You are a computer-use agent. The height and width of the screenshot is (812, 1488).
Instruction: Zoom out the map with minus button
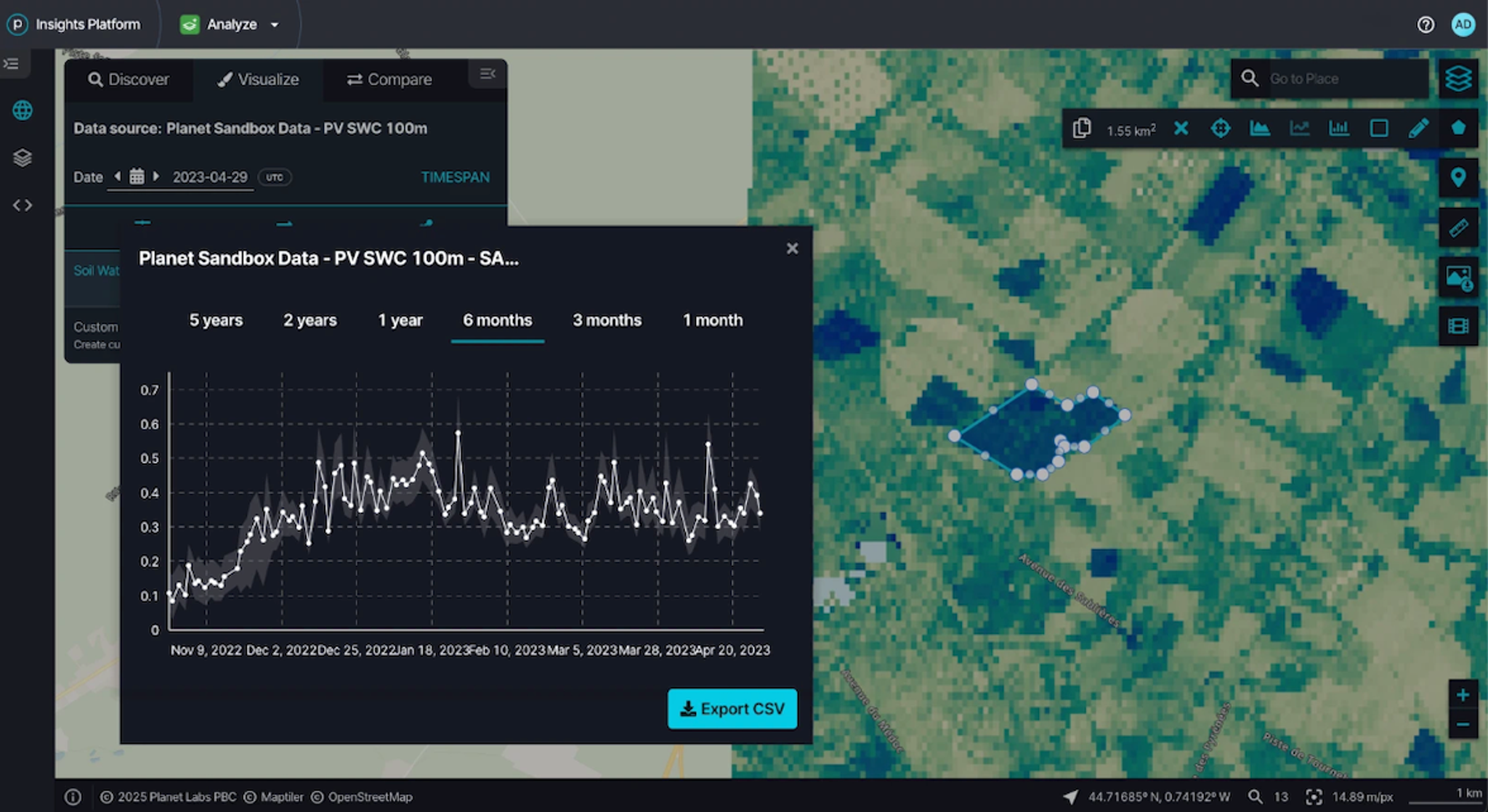[x=1463, y=724]
